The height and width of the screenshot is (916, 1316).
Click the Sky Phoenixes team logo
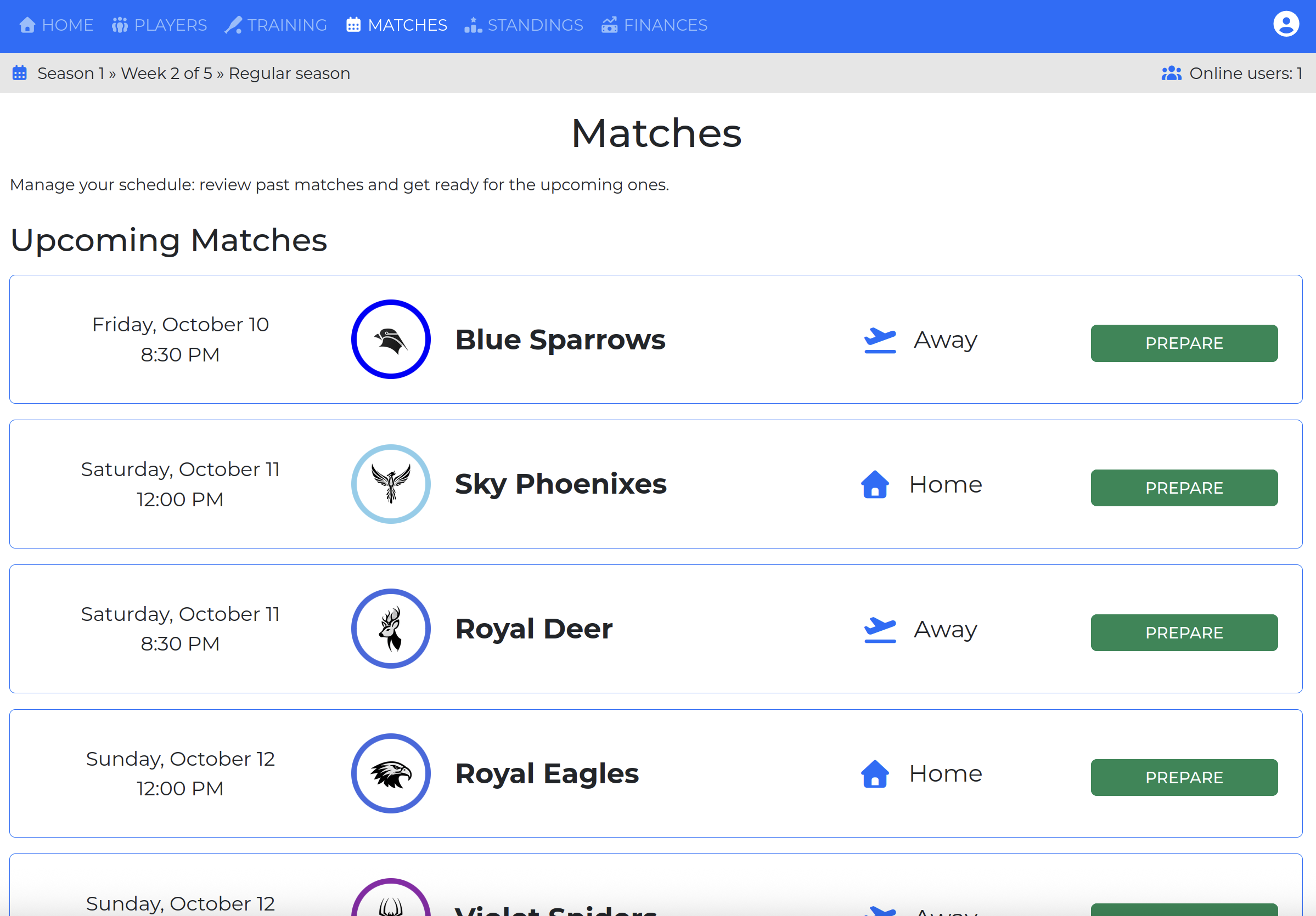(390, 484)
